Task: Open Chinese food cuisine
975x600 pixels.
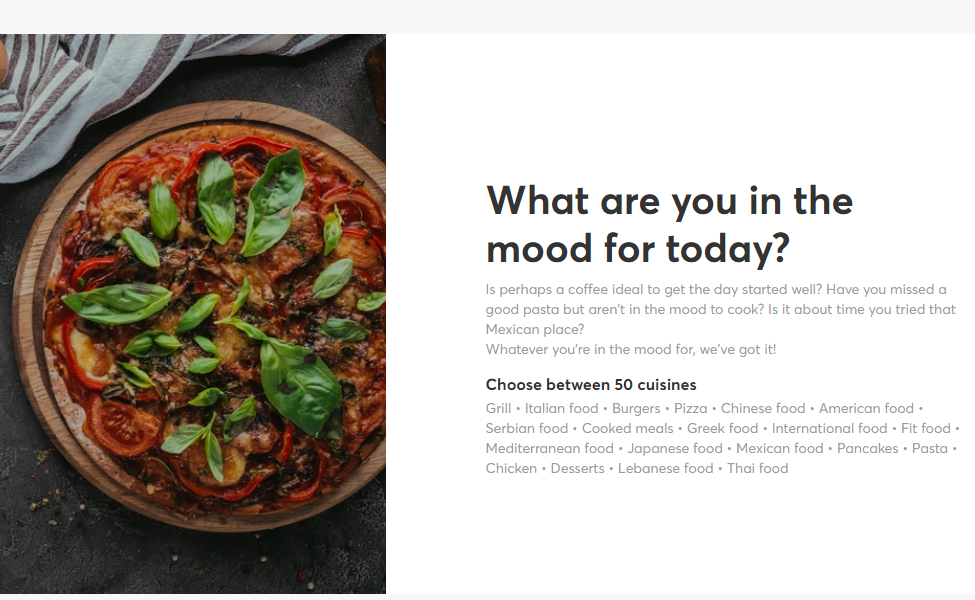Action: pyautogui.click(x=762, y=408)
